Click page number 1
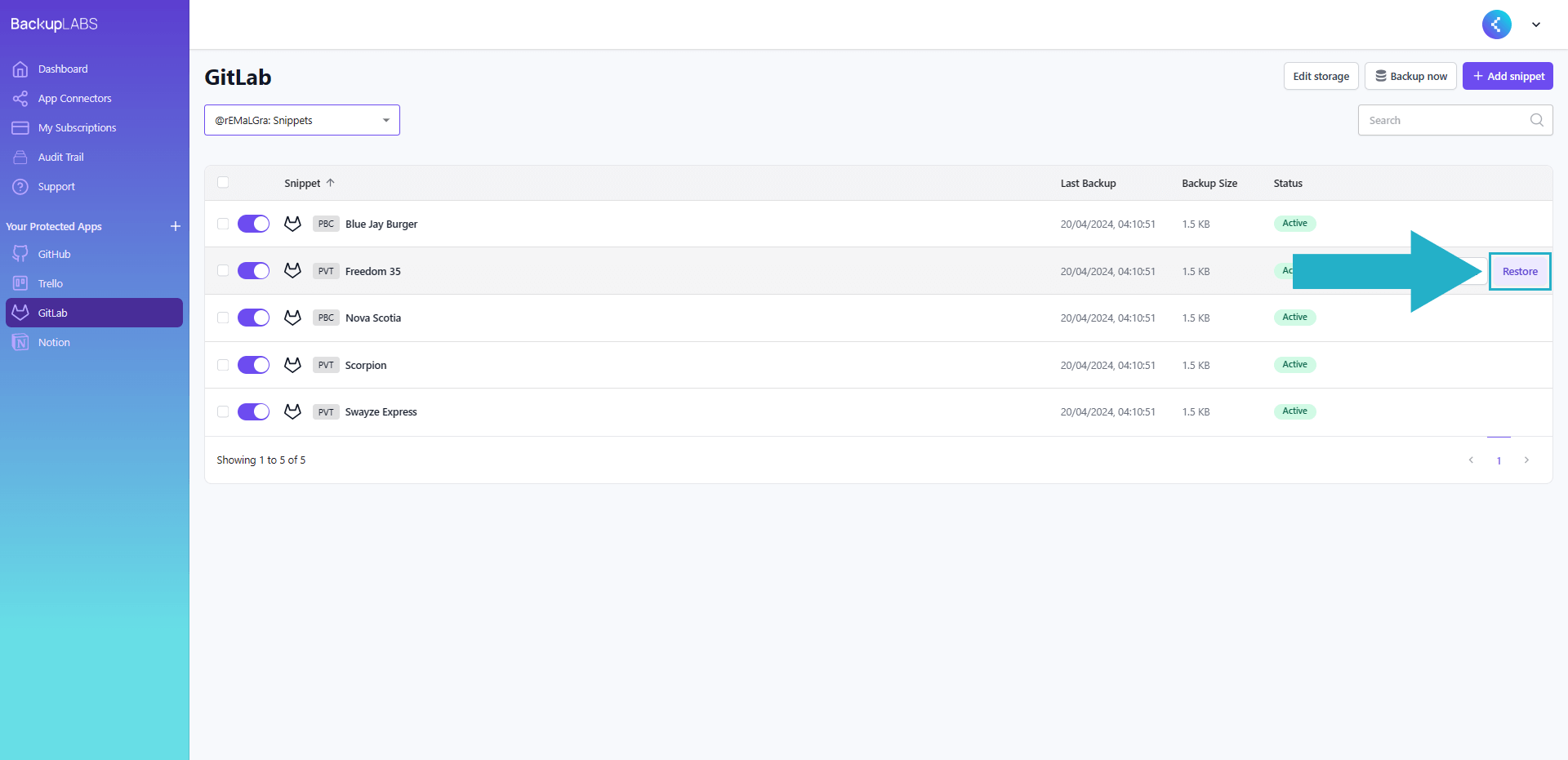This screenshot has height=760, width=1568. pos(1499,461)
